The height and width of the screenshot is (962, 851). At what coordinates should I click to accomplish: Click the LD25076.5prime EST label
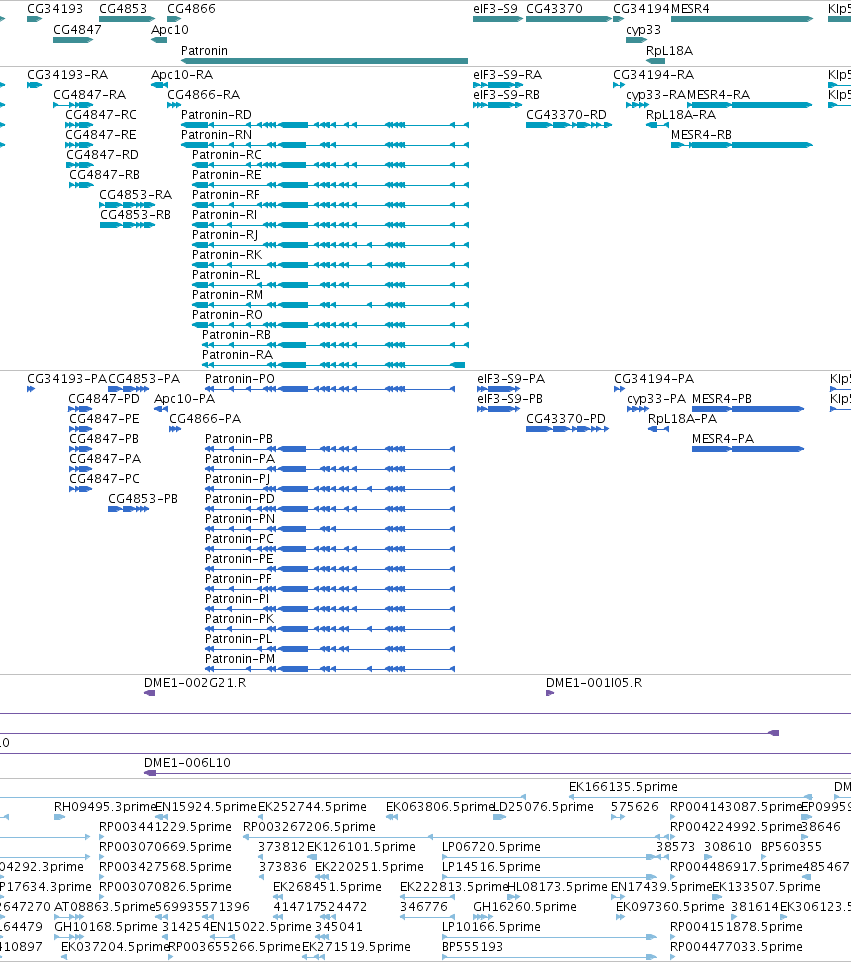(x=543, y=807)
